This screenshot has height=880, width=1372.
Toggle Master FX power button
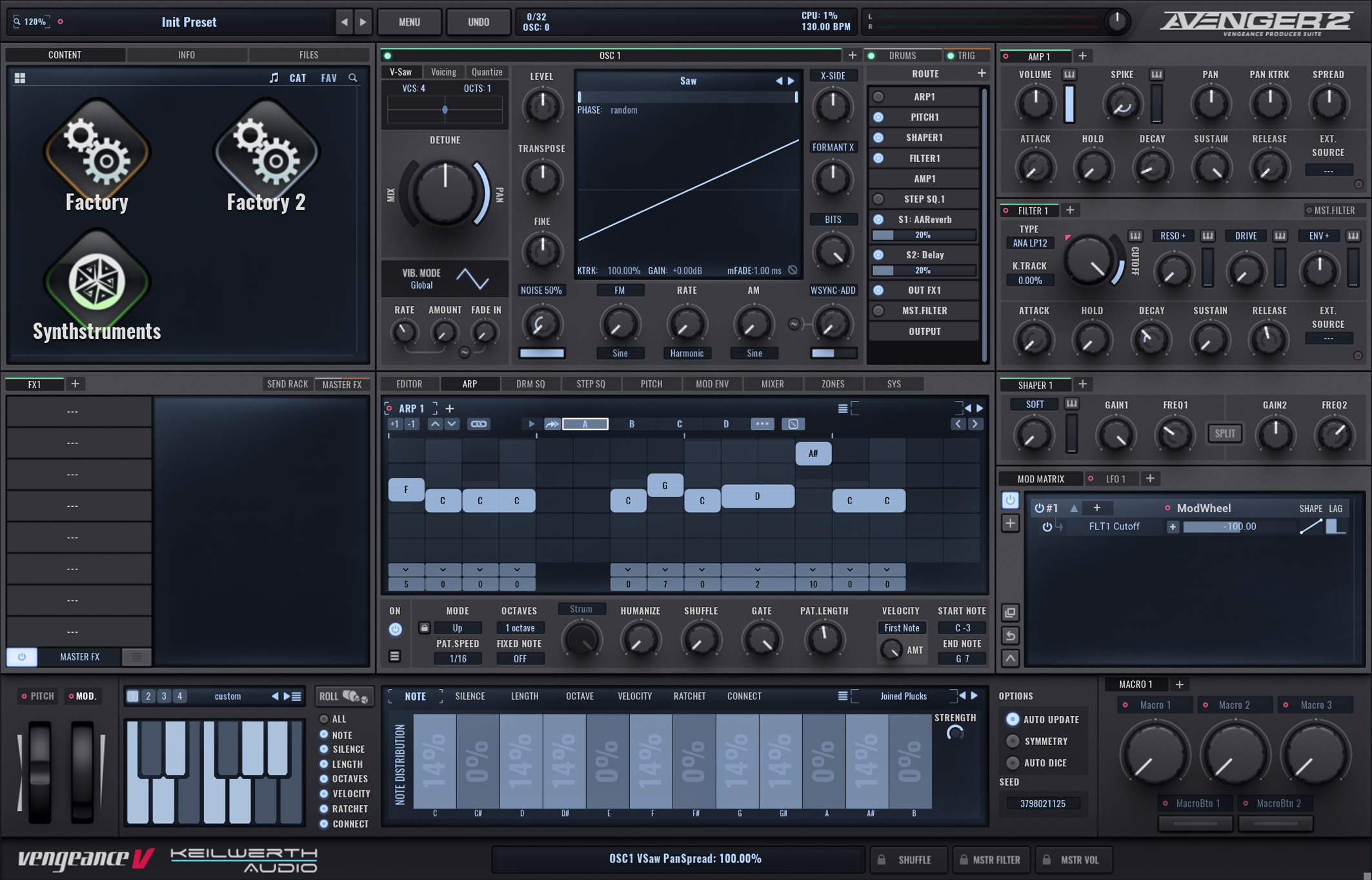point(22,657)
